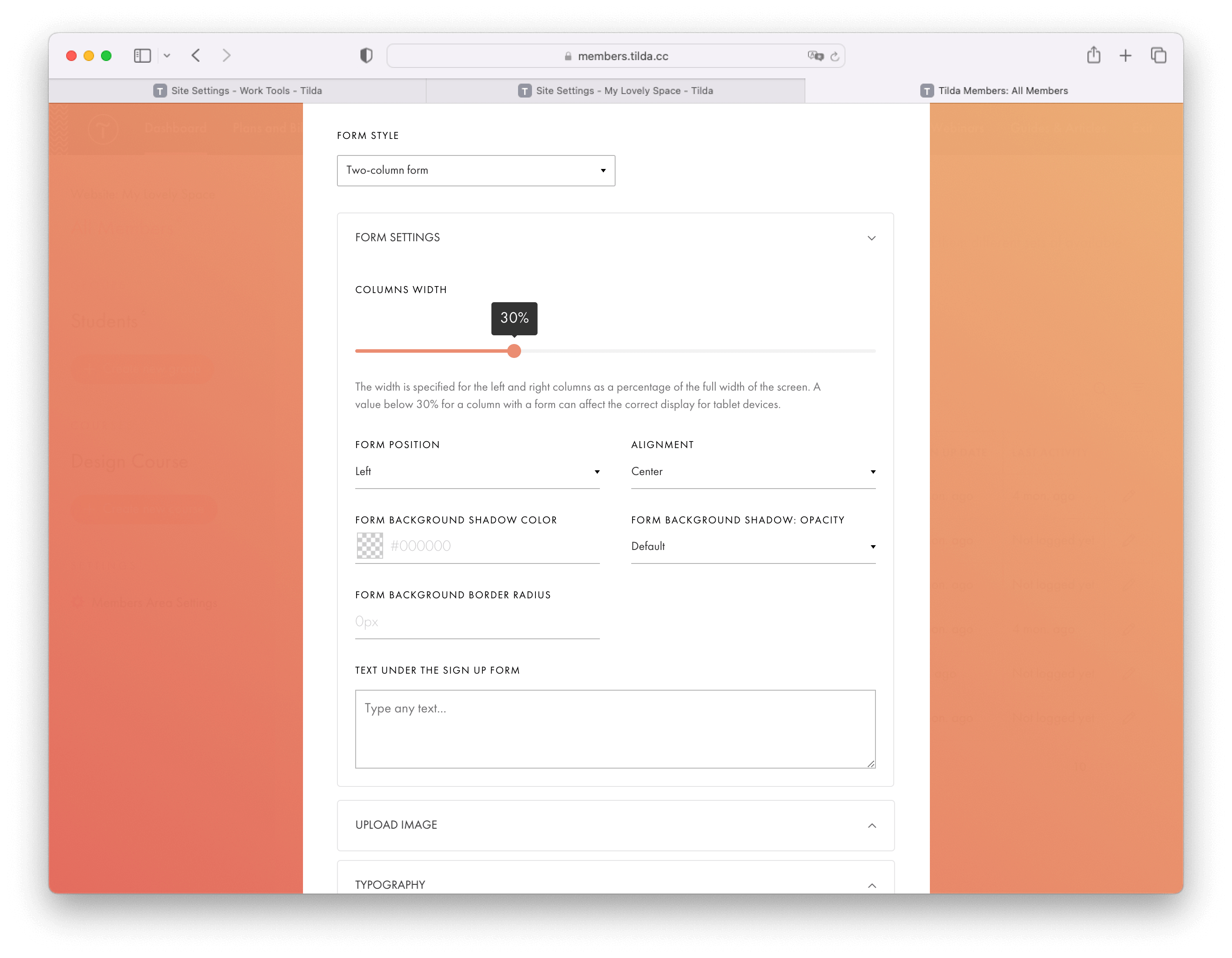
Task: Show the tab overview
Action: pos(1158,55)
